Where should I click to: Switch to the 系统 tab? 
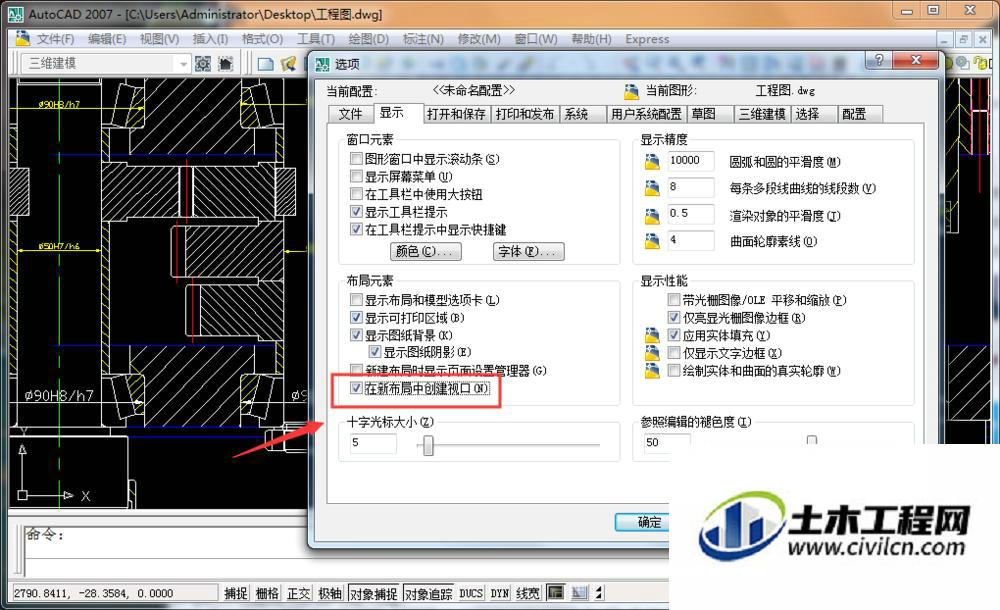[582, 114]
